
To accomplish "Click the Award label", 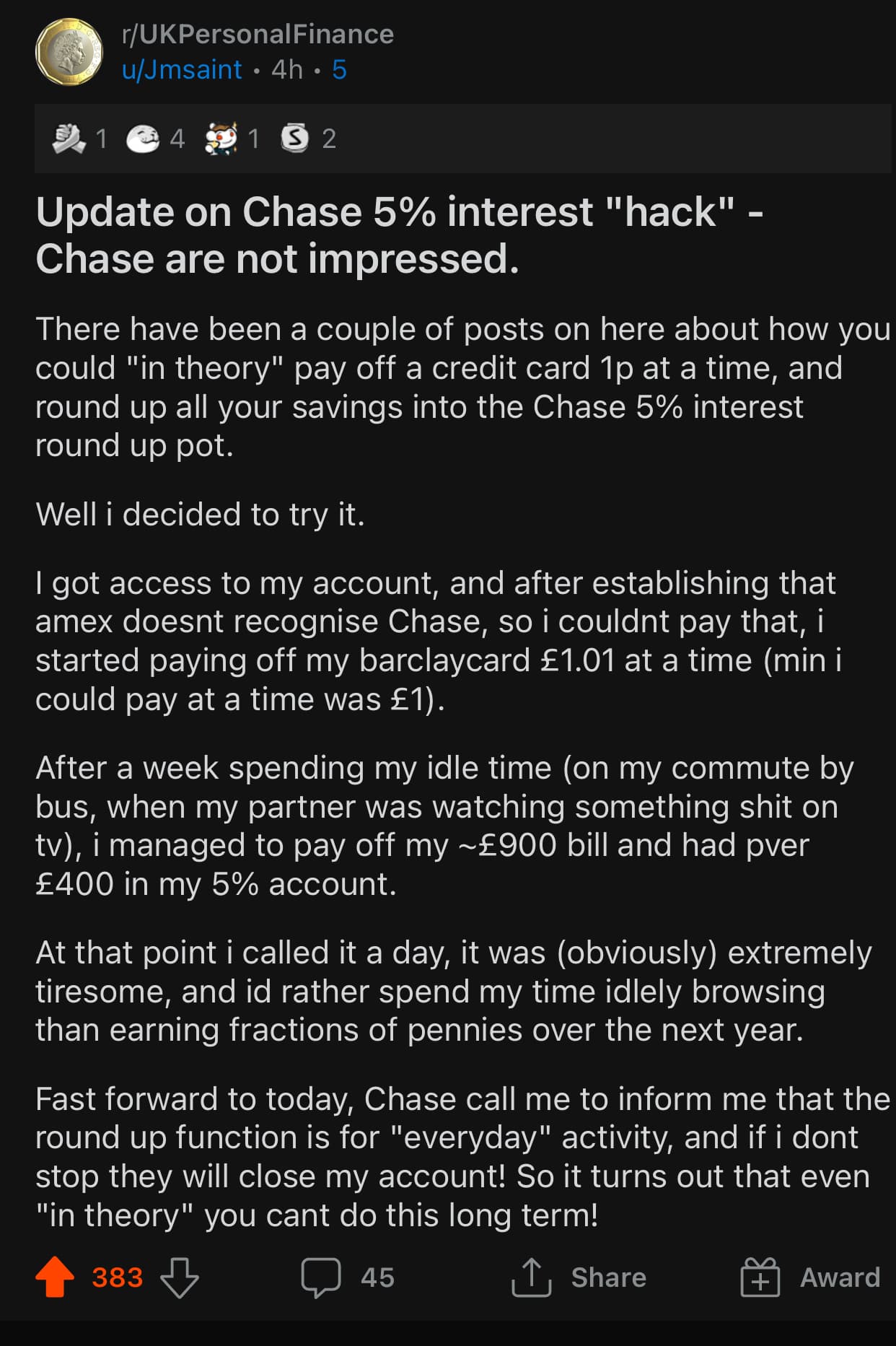I will 840,1277.
